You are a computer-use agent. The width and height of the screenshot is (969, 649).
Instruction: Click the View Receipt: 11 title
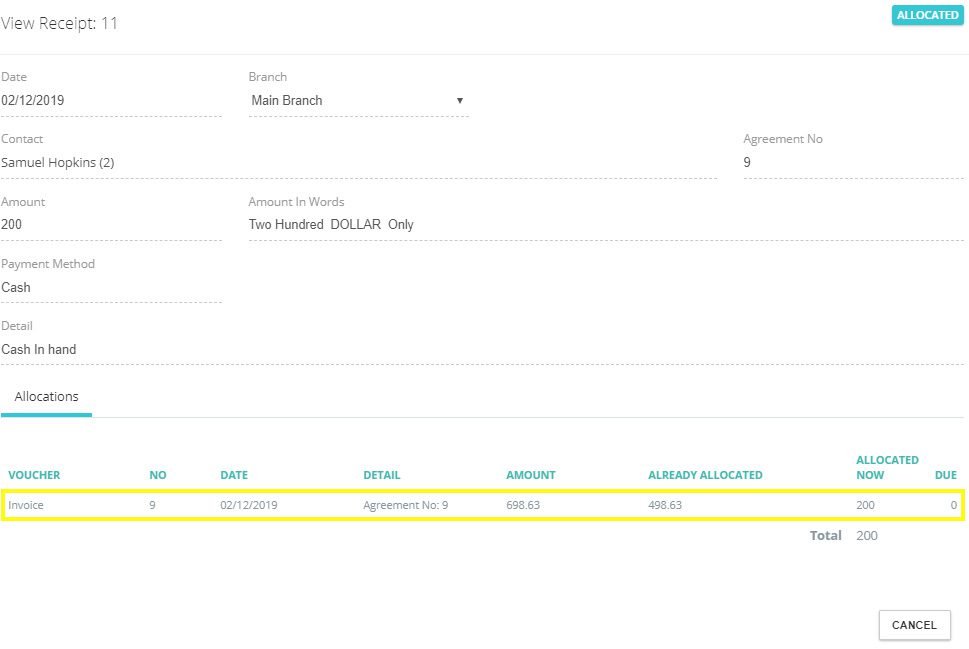pos(59,23)
